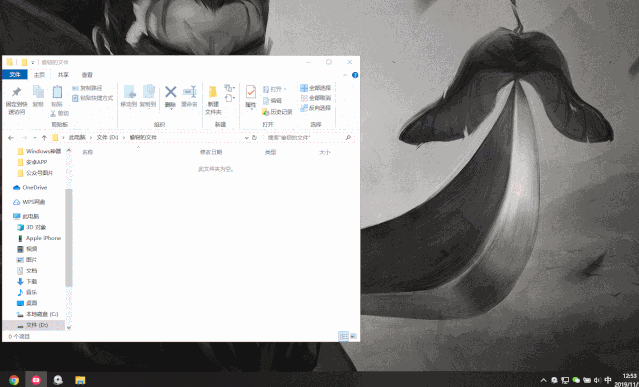Click the Rename icon
The width and height of the screenshot is (639, 387).
189,92
